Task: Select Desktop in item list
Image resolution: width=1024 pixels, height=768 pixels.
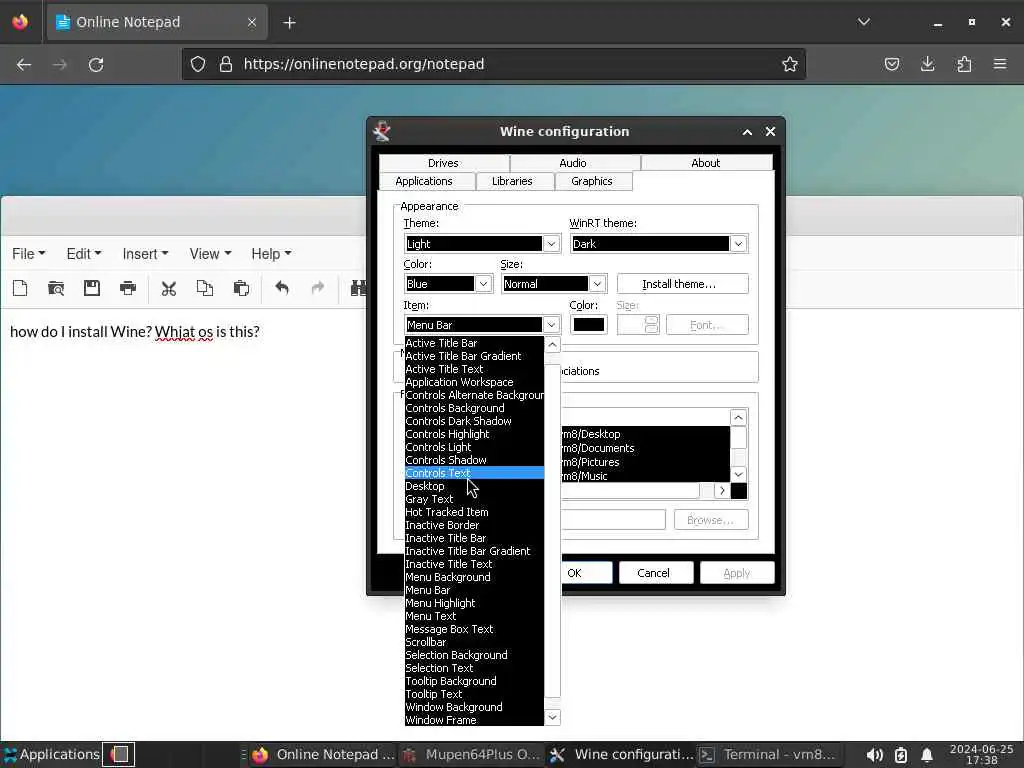Action: 474,486
